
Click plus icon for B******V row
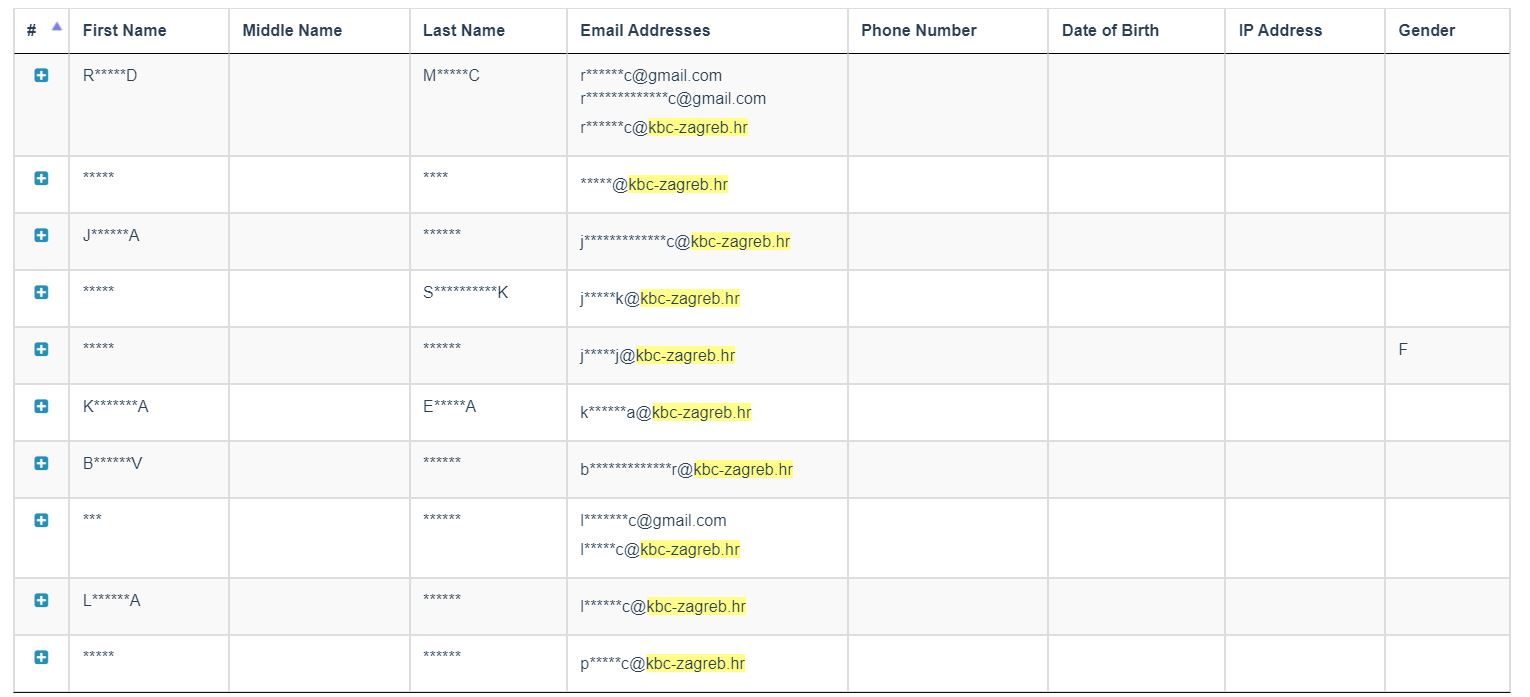41,463
